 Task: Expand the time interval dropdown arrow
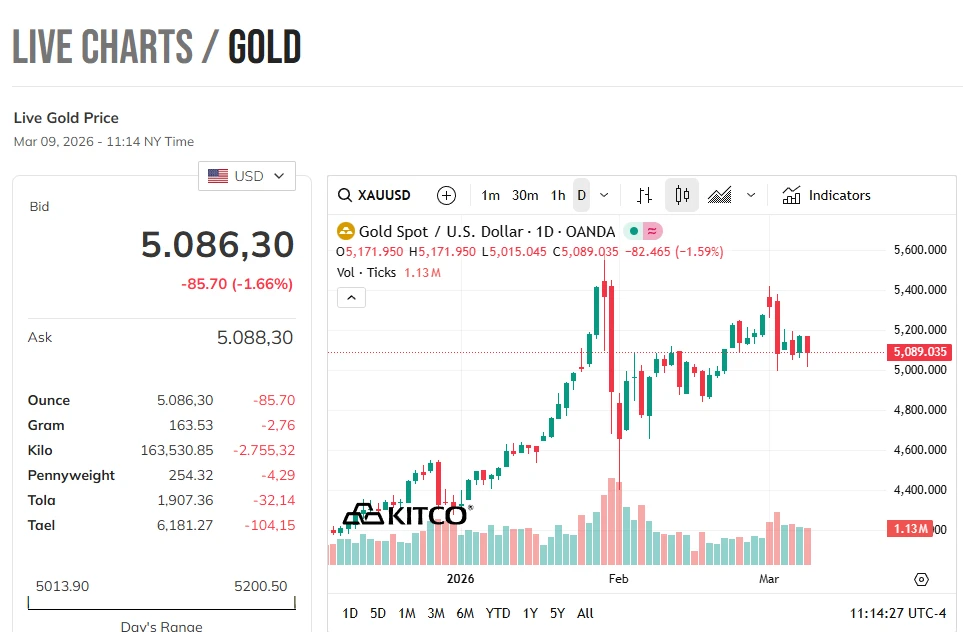tap(604, 195)
